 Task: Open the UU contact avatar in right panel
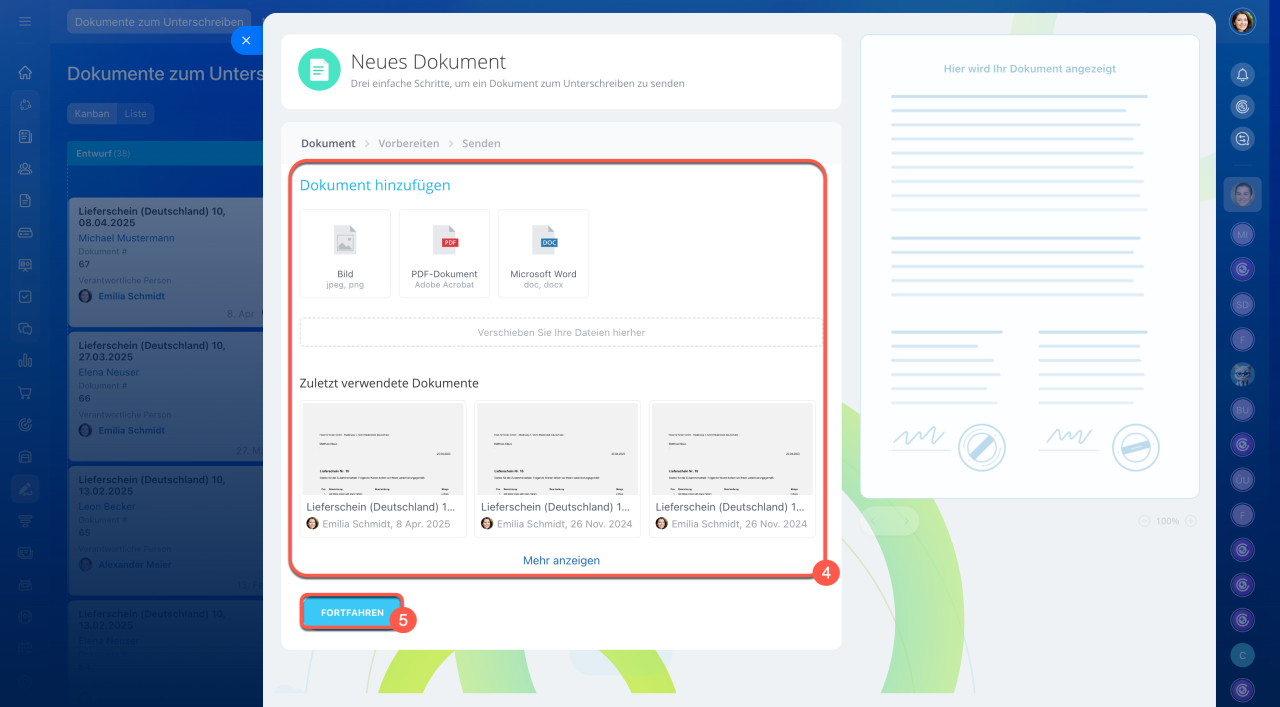point(1242,479)
